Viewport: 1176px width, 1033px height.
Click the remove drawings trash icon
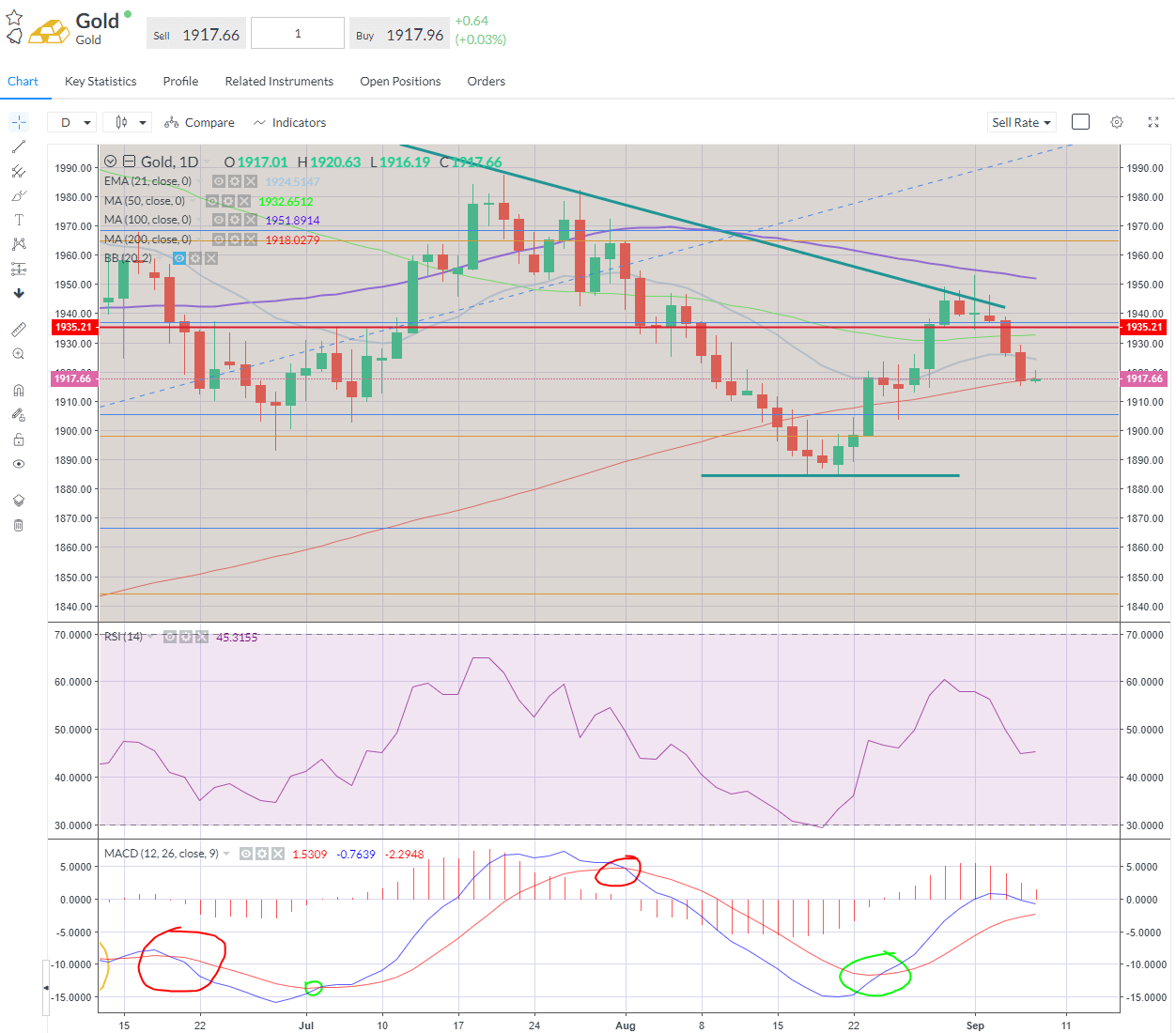tap(18, 524)
